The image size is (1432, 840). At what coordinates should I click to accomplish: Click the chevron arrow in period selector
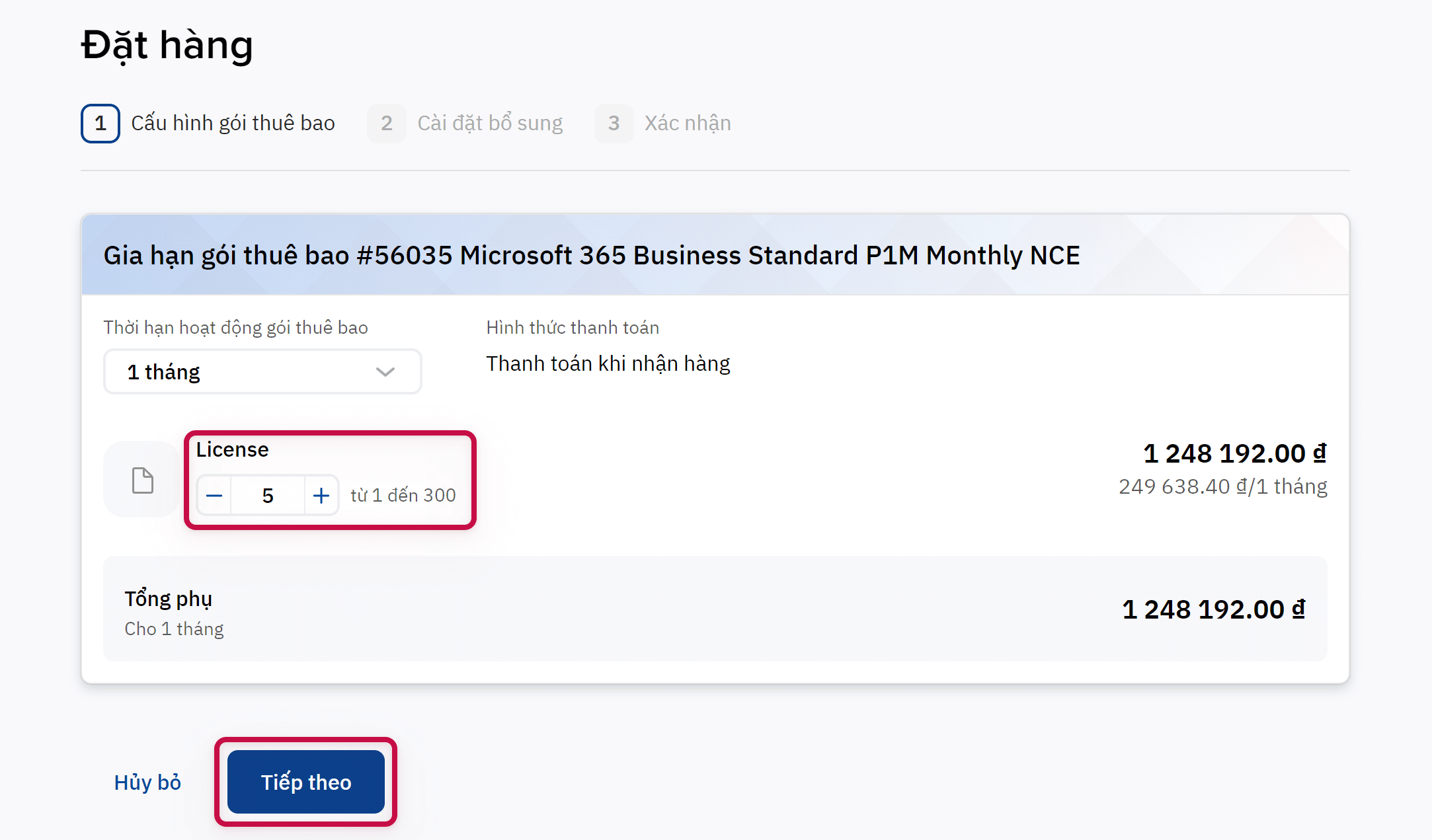tap(385, 372)
